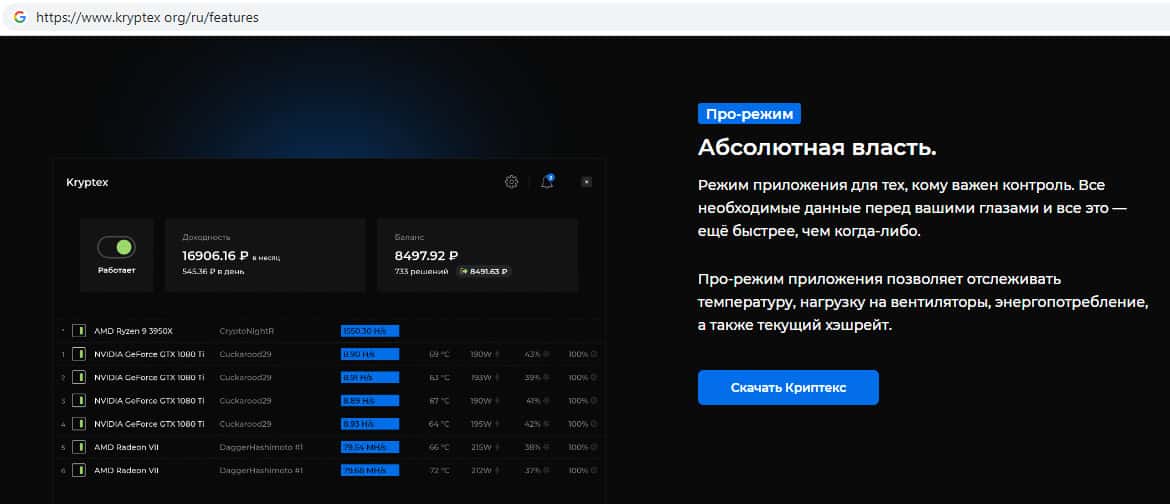Open the notifications bell in Kryptex
1170x504 pixels.
[x=547, y=181]
